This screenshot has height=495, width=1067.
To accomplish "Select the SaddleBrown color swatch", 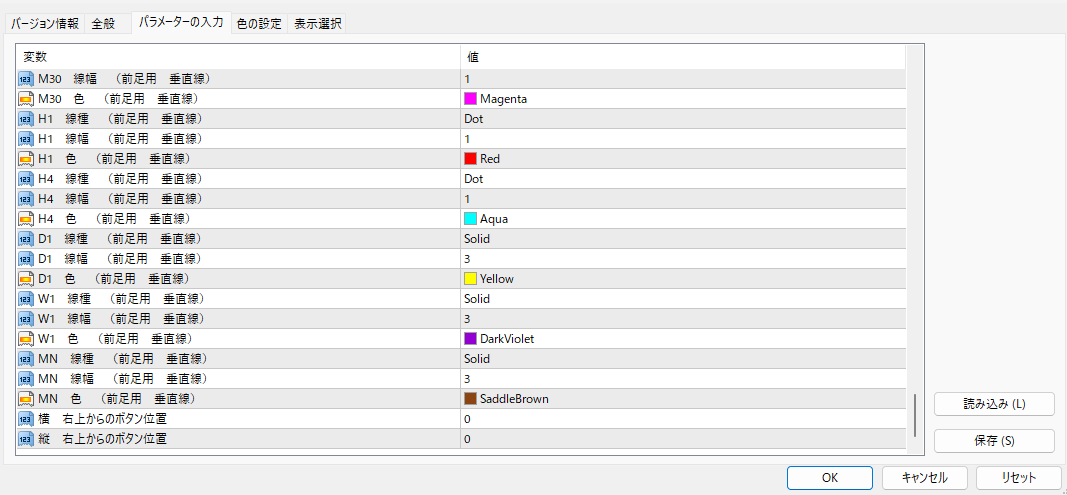I will pyautogui.click(x=470, y=399).
